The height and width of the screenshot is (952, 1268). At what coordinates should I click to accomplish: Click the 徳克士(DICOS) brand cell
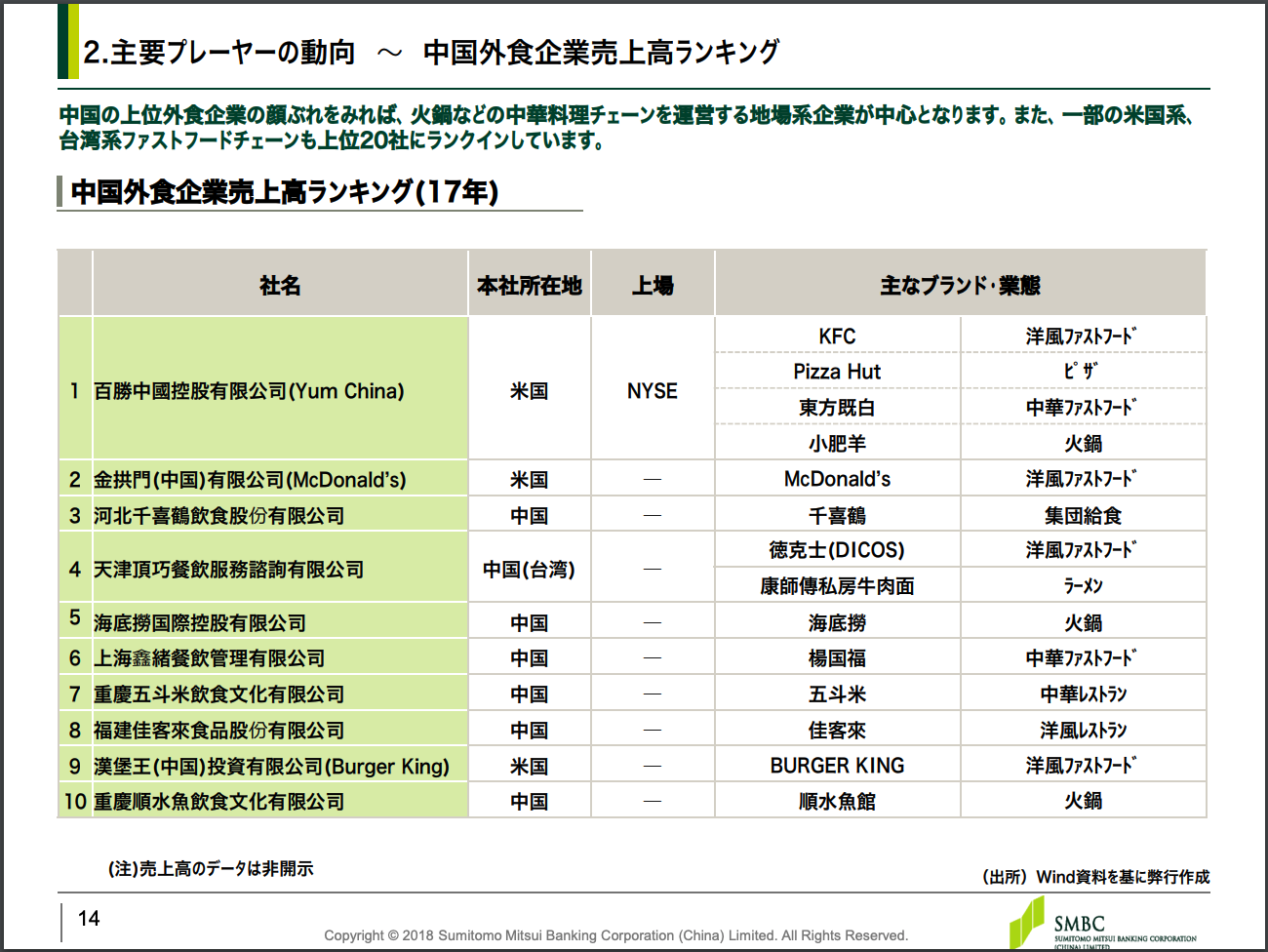838,550
